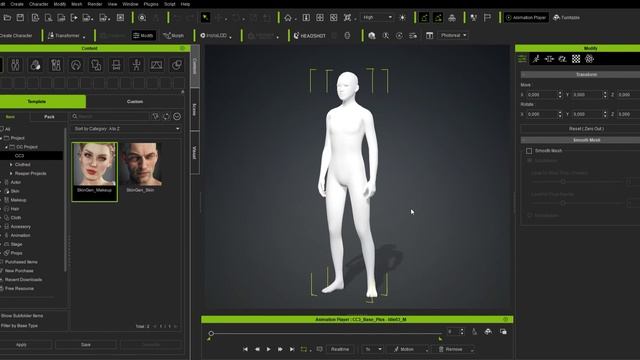Open Turntable render option
640x360 pixels.
point(567,18)
